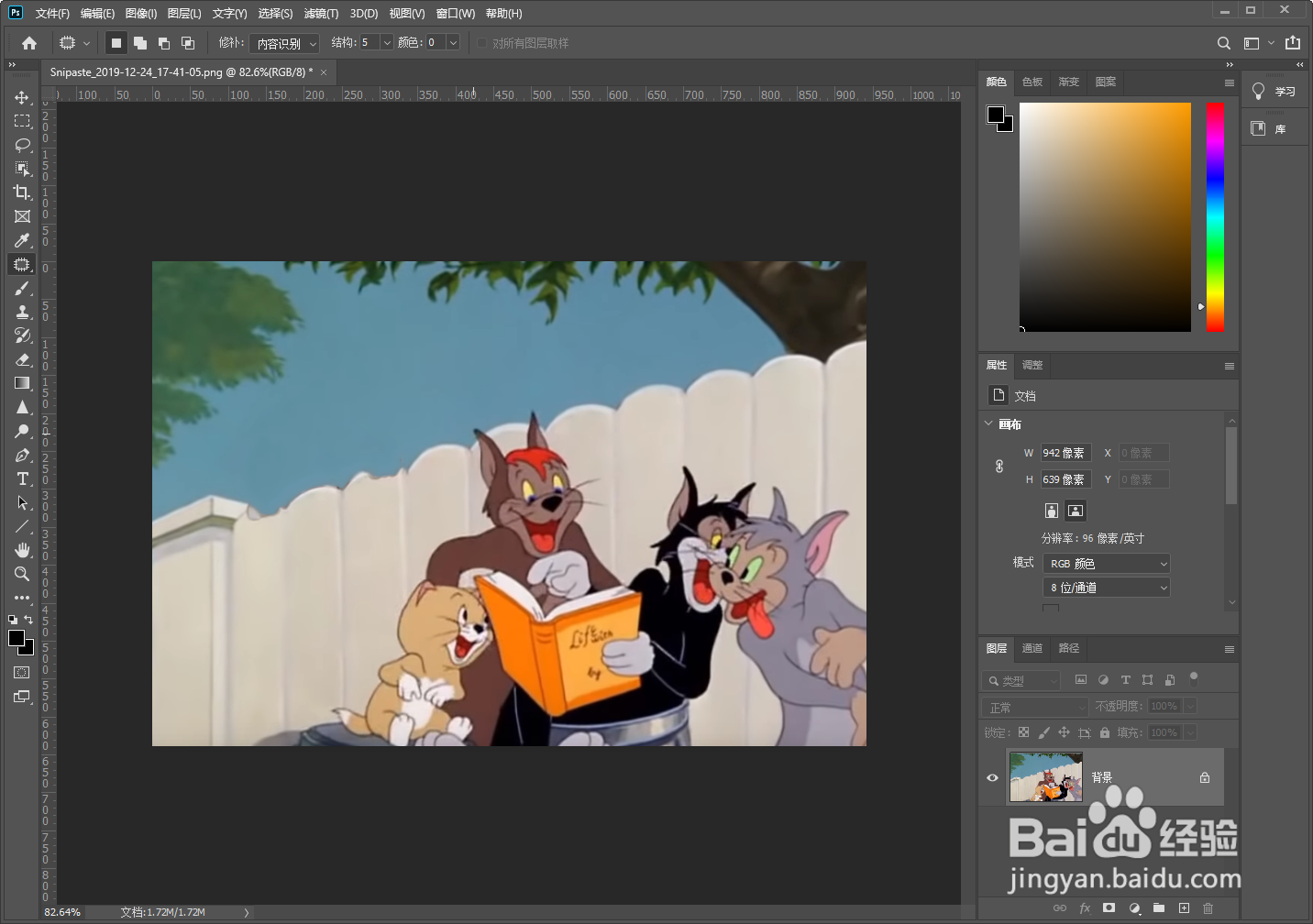
Task: Choose Intersect with Selection mode
Action: [188, 43]
